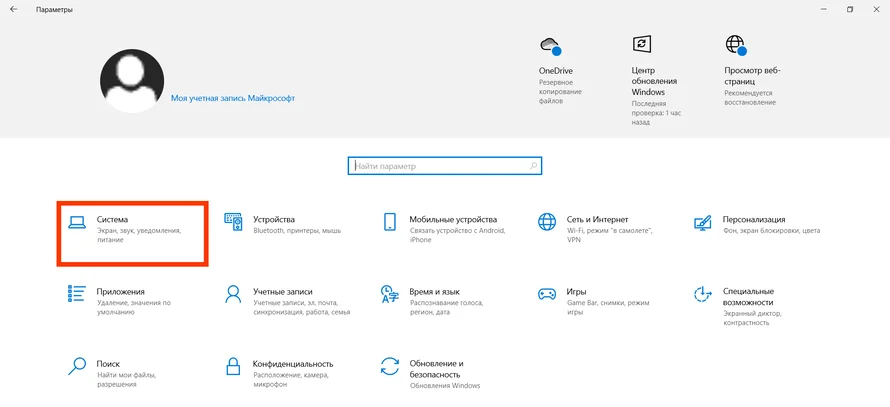Click the user avatar picture
The height and width of the screenshot is (407, 890).
point(132,80)
